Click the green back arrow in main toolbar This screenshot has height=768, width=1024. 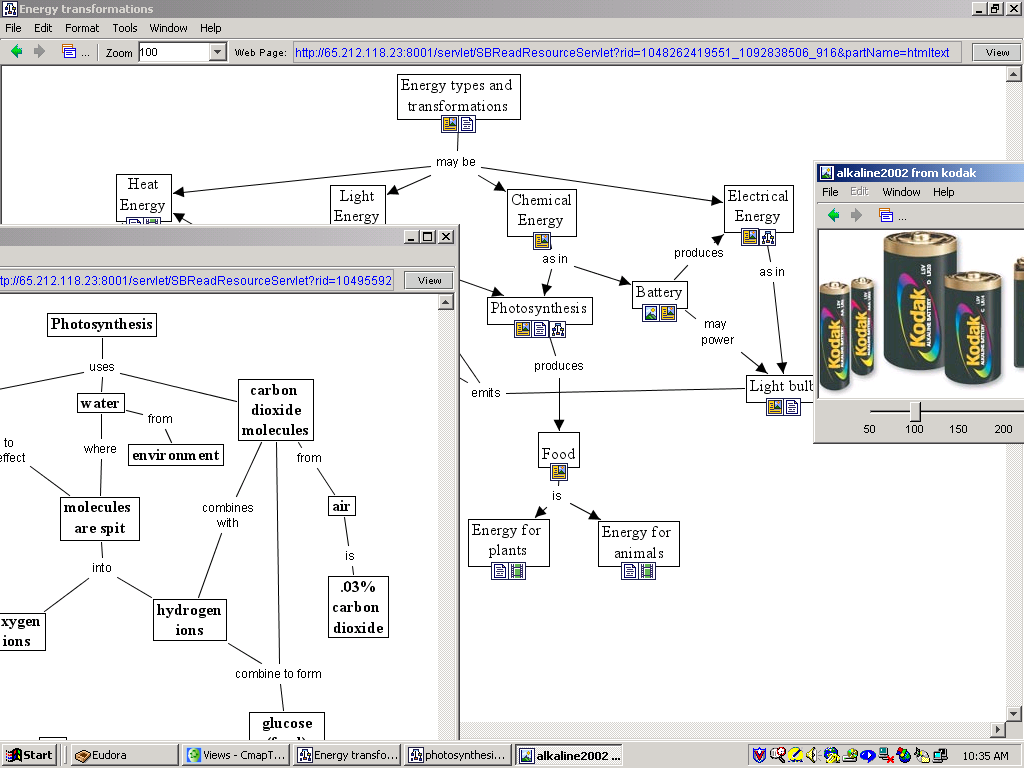pyautogui.click(x=17, y=52)
